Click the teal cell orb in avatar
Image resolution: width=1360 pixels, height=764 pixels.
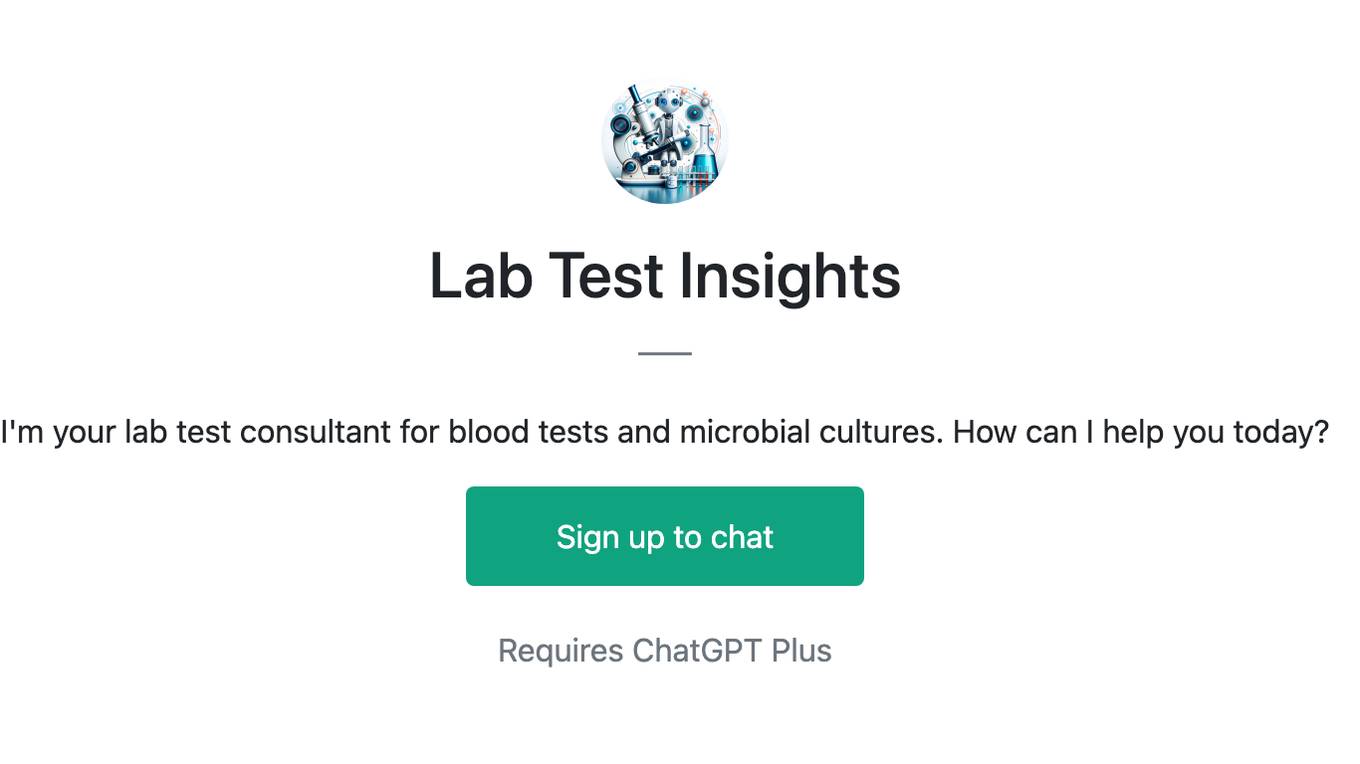(x=694, y=113)
